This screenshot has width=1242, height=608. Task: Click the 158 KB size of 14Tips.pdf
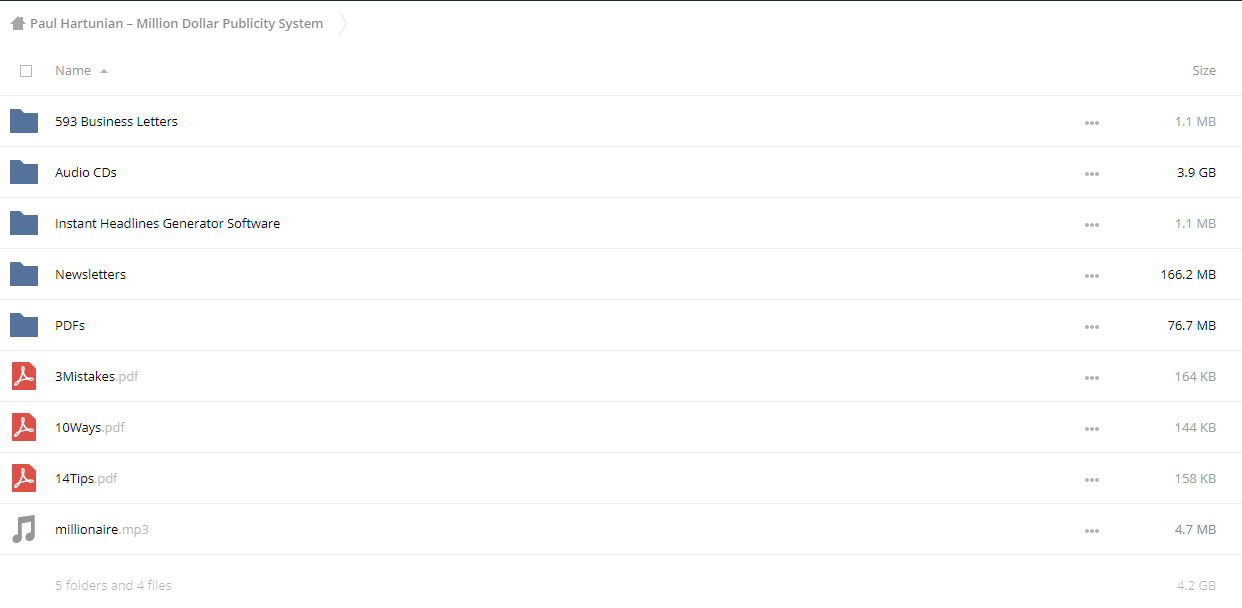tap(1195, 478)
